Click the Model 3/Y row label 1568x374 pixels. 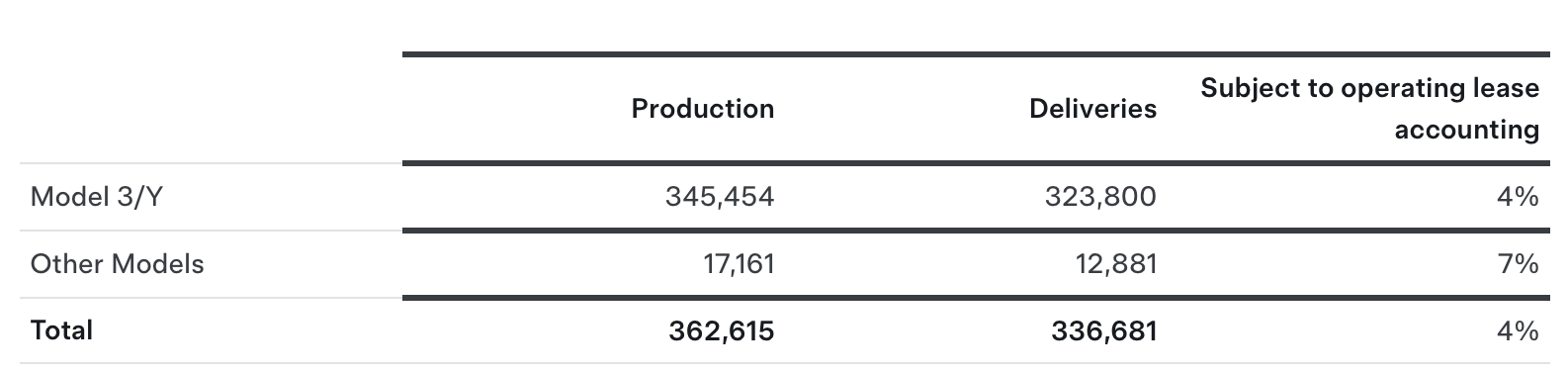pyautogui.click(x=96, y=197)
